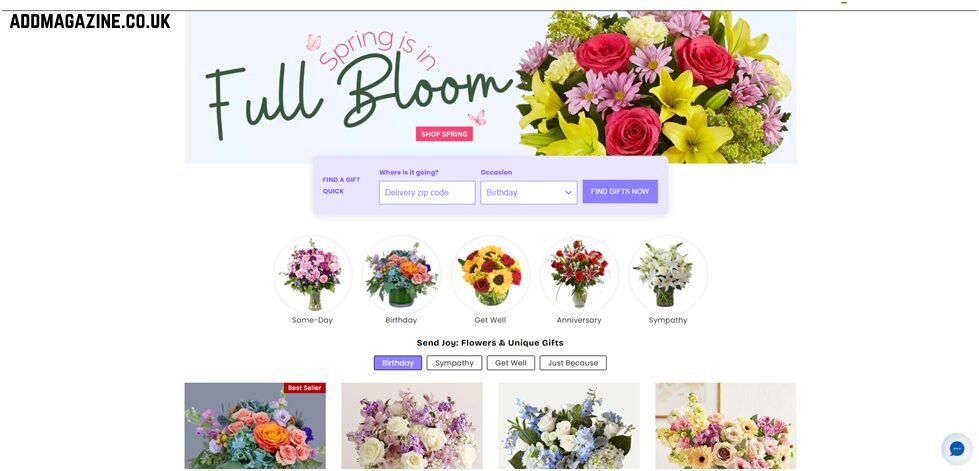The width and height of the screenshot is (979, 471).
Task: Select the Just Because filter tab
Action: coord(573,363)
